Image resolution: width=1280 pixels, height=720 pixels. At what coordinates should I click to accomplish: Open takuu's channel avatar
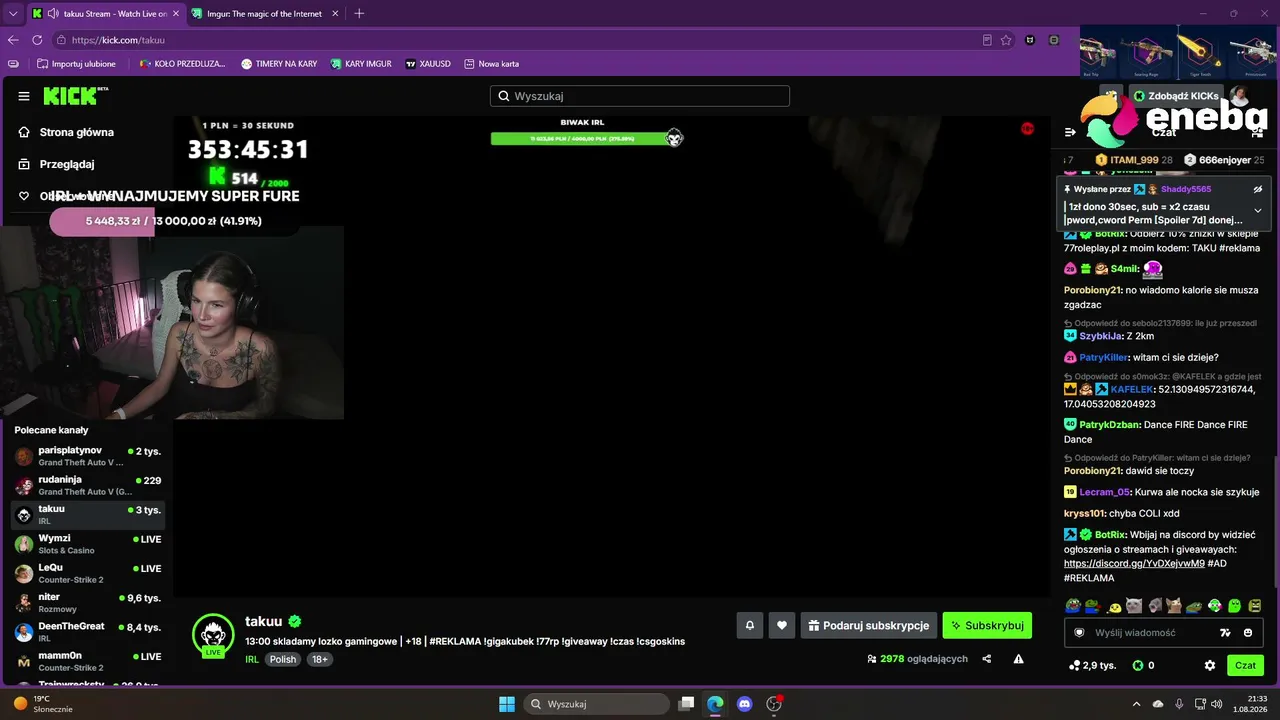click(212, 634)
